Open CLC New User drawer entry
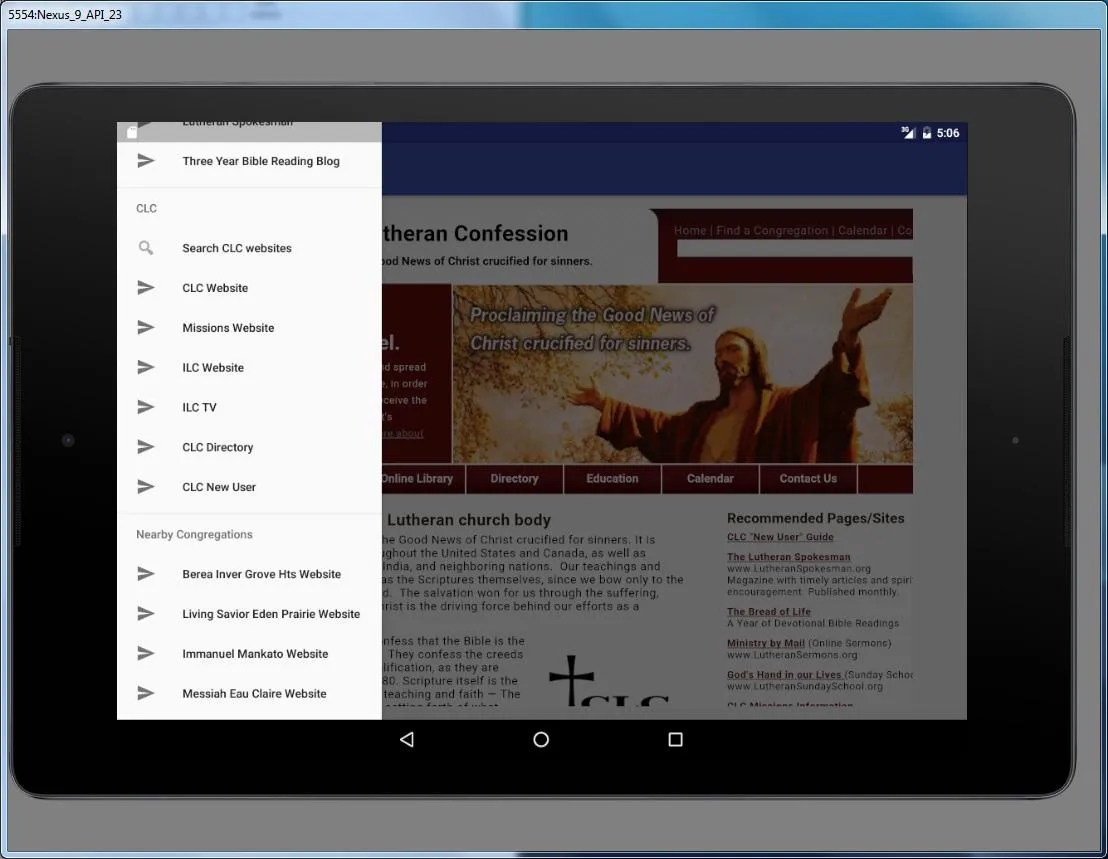The width and height of the screenshot is (1108, 859). (x=249, y=487)
